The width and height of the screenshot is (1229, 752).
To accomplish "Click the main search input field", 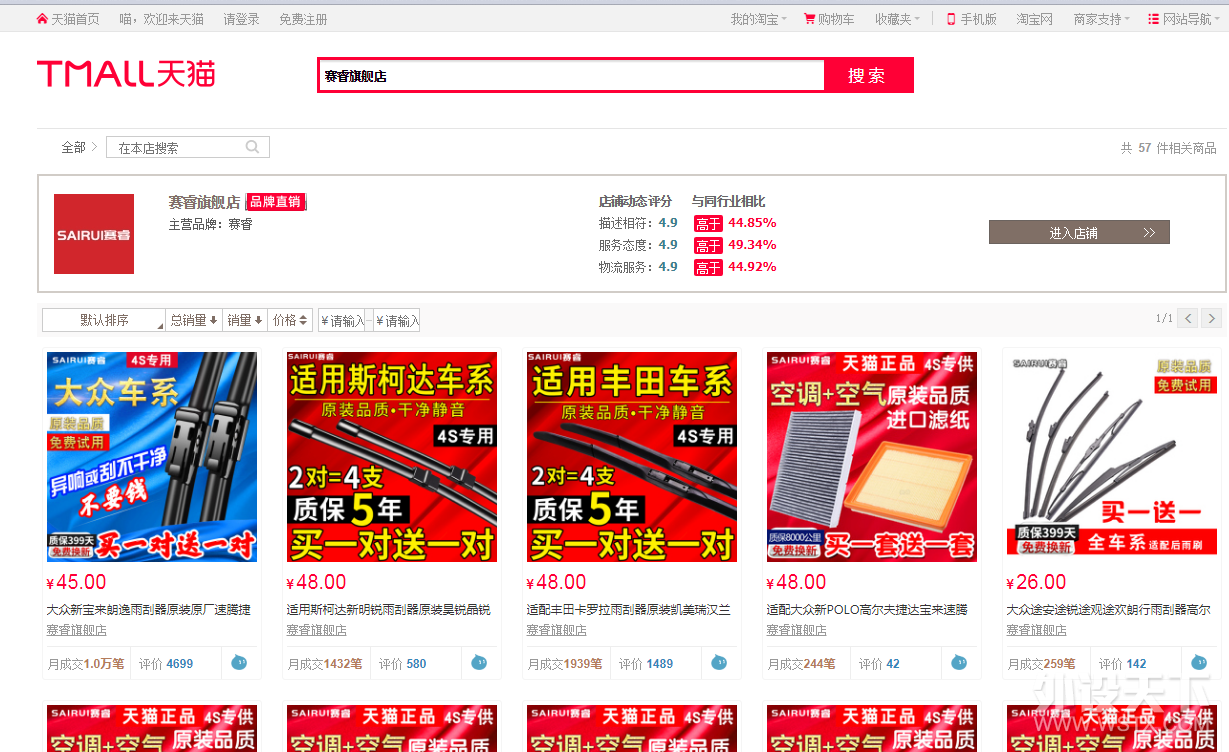I will (x=572, y=76).
